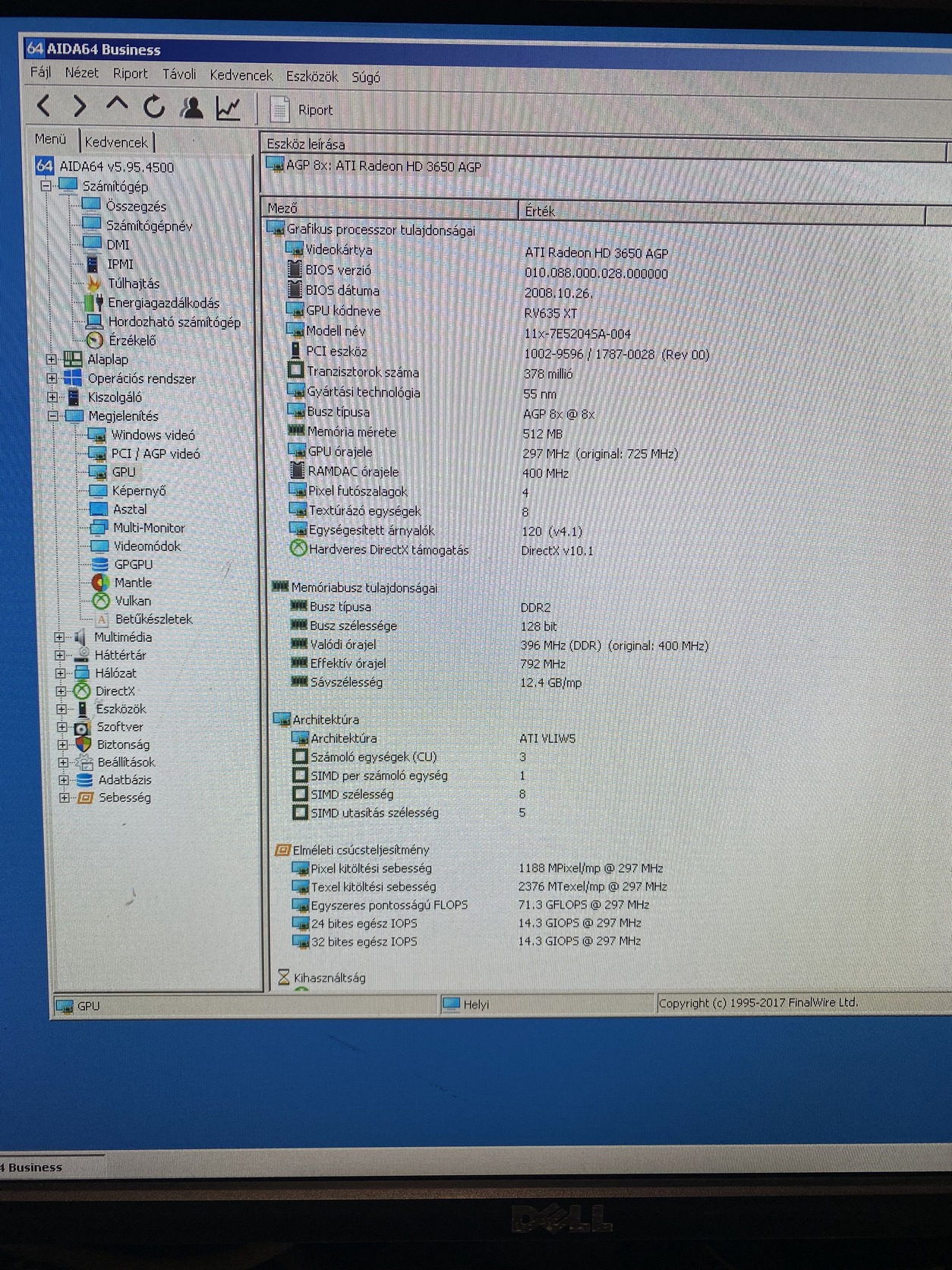Image resolution: width=952 pixels, height=1270 pixels.
Task: Open the Fájl menu
Action: tap(41, 72)
